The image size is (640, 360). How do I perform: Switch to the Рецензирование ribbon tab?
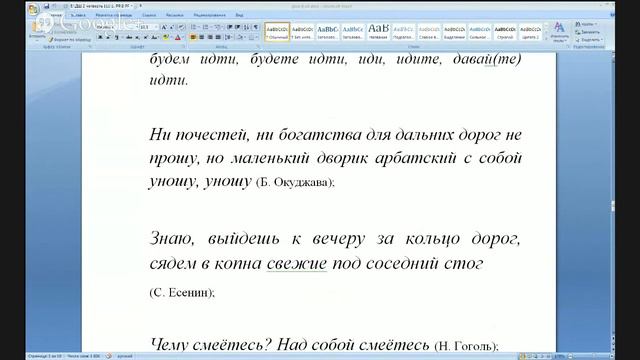[209, 15]
